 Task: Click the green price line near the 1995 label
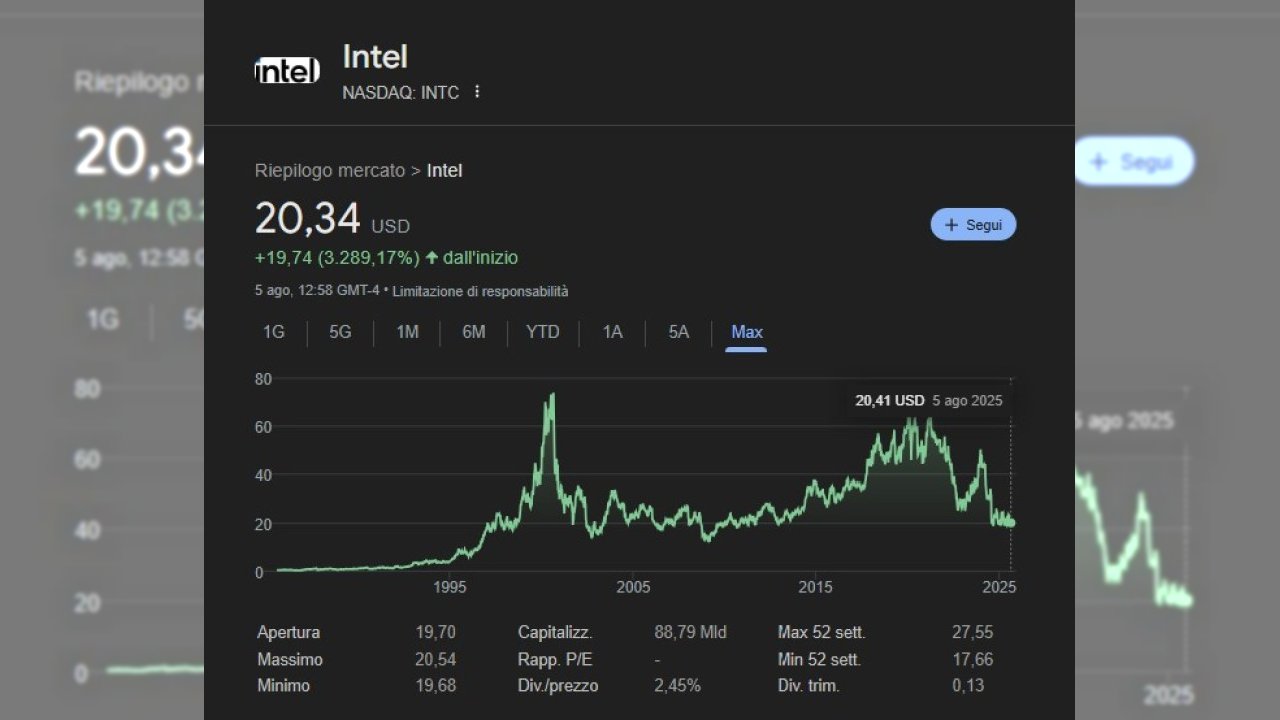coord(450,562)
